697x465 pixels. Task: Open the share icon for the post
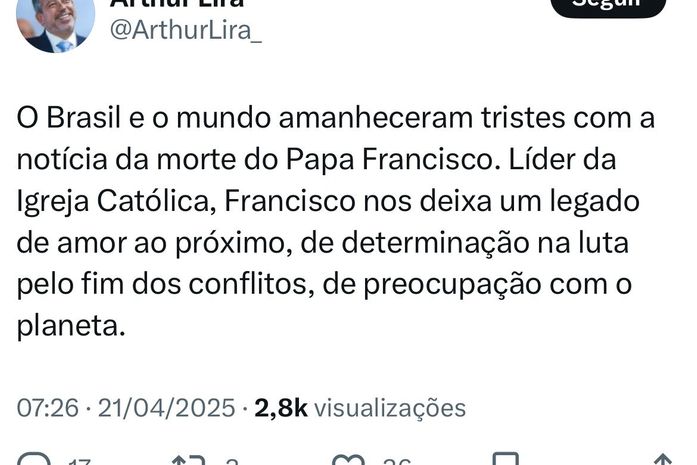click(x=661, y=459)
